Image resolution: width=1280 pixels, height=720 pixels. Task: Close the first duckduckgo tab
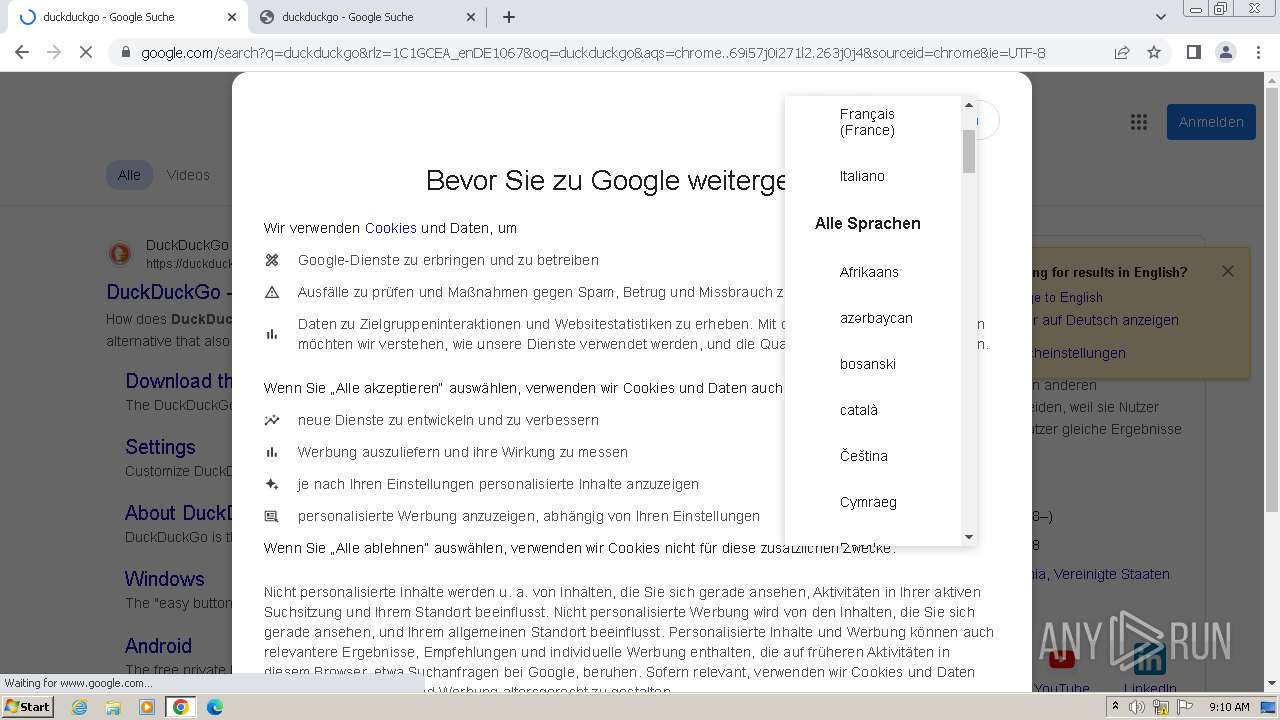pos(232,17)
